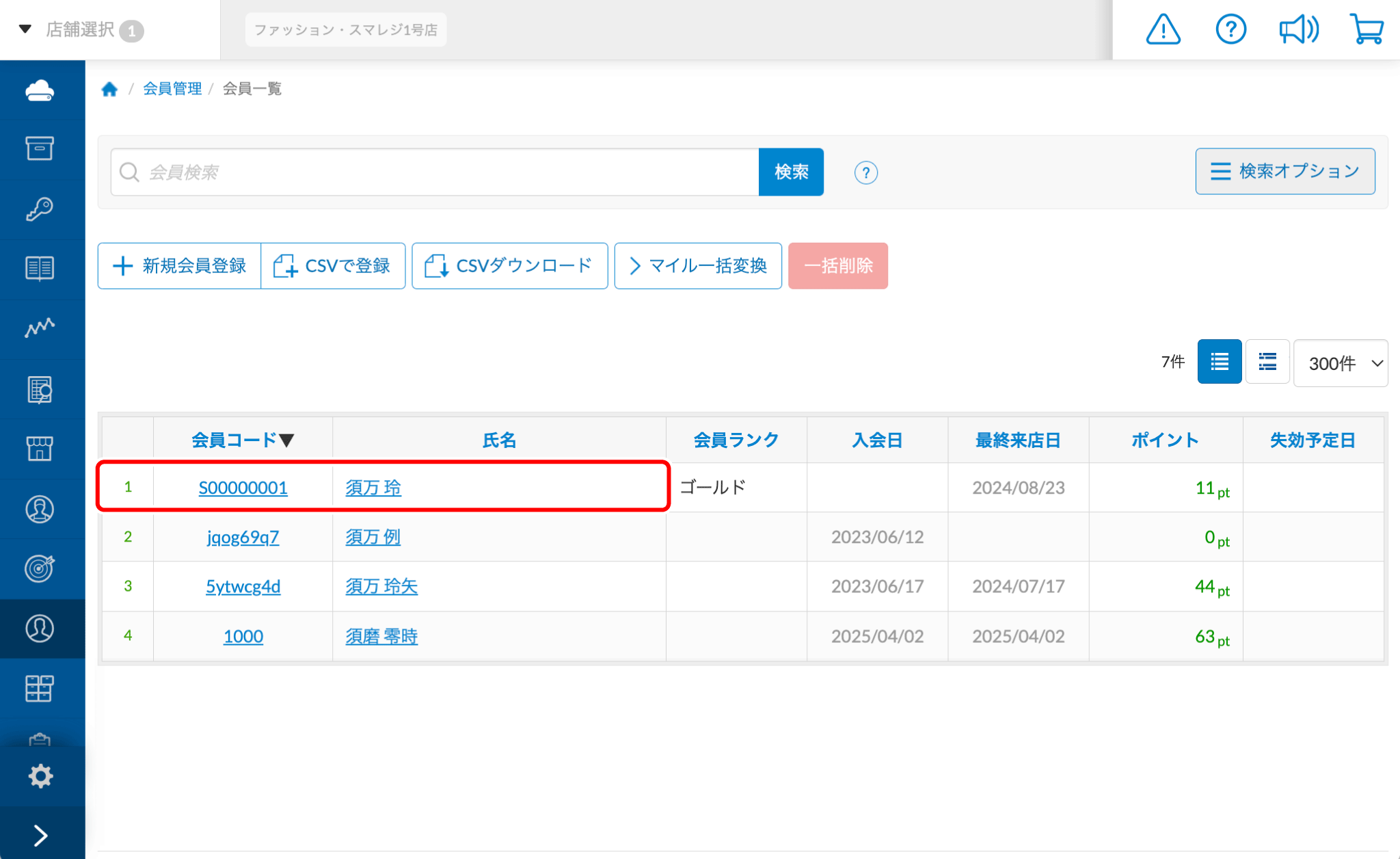Screen dimensions: 1400x859
Task: Open the shopping cart icon
Action: coord(1367,30)
